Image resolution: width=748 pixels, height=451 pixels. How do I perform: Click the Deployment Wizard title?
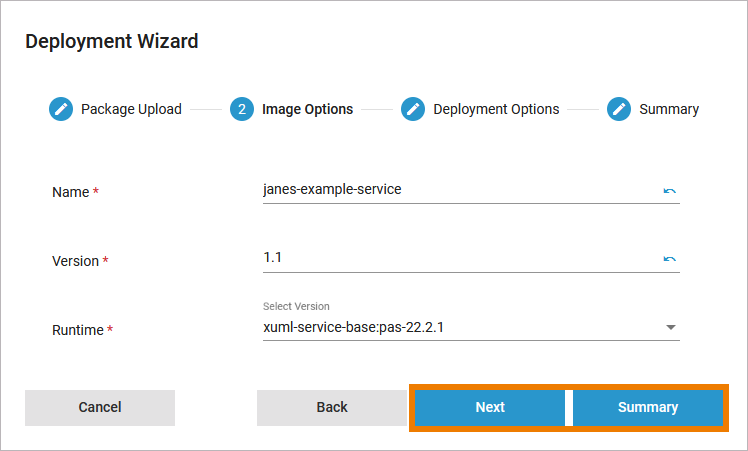(x=112, y=41)
